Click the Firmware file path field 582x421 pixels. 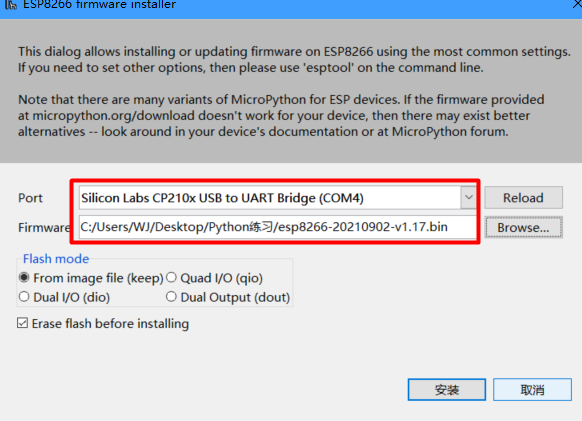coord(277,227)
